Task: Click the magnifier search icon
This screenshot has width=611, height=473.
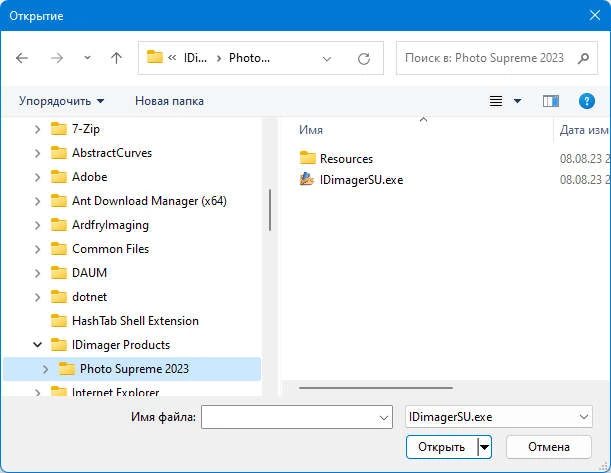Action: pos(584,58)
